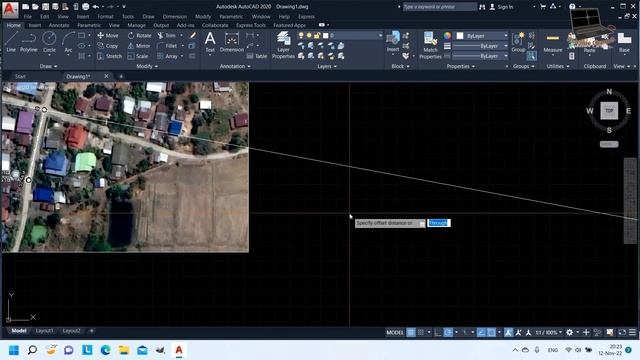The width and height of the screenshot is (640, 360).
Task: Open Layer Properties manager
Action: click(x=283, y=45)
